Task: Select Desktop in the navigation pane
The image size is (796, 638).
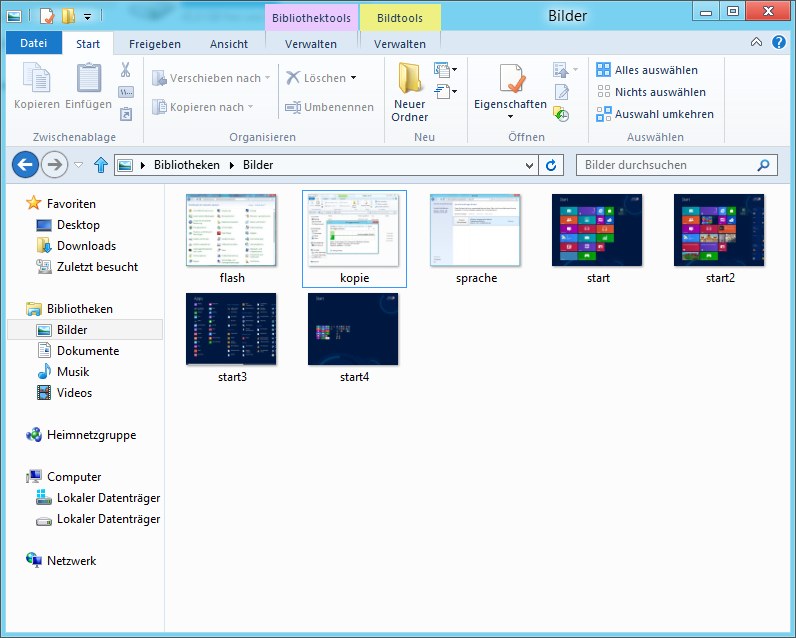Action: [x=68, y=224]
